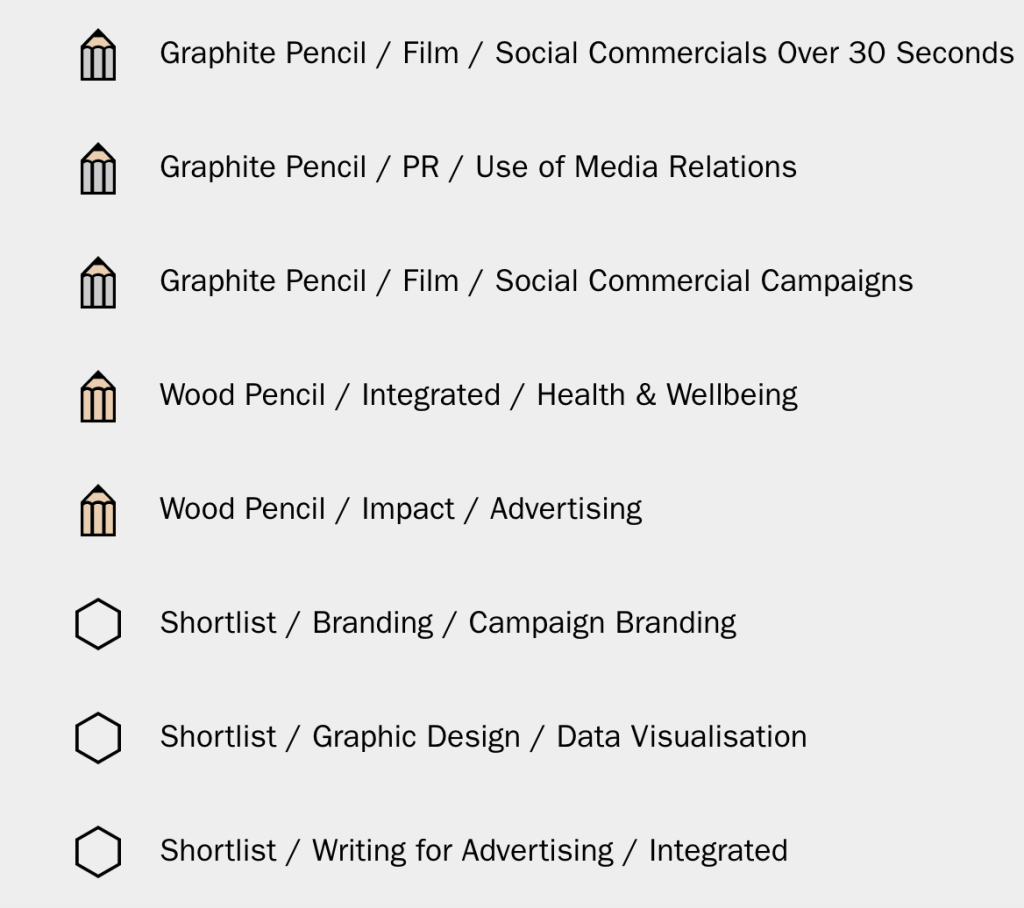Select the Shortlist hexagon icon beside Data Visualisation
This screenshot has height=908, width=1024.
(x=98, y=739)
